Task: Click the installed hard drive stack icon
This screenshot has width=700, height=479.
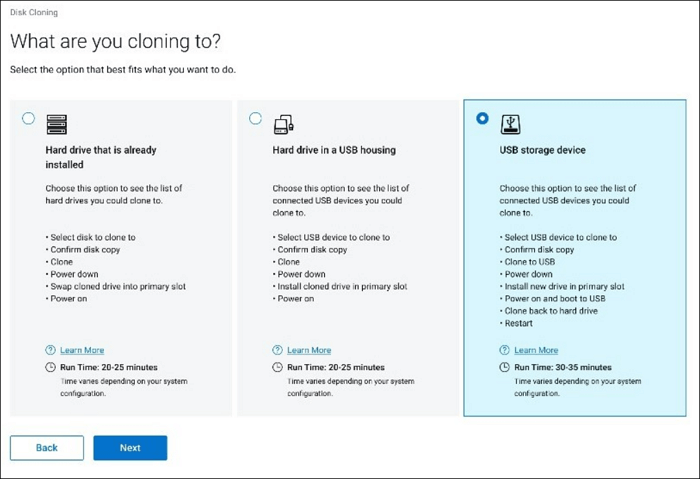Action: click(57, 125)
